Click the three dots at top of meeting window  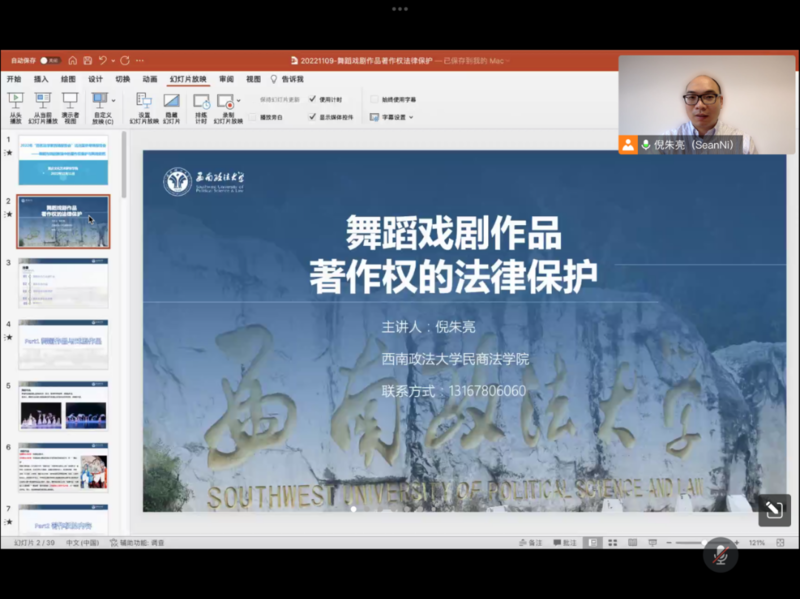pyautogui.click(x=400, y=9)
